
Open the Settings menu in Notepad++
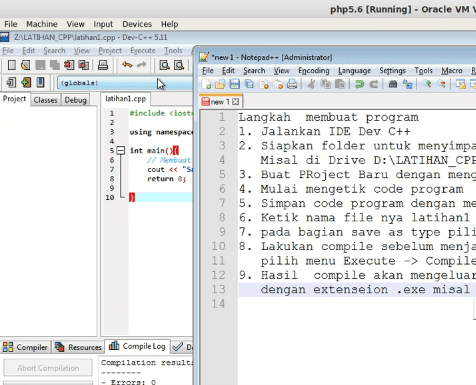pos(392,71)
